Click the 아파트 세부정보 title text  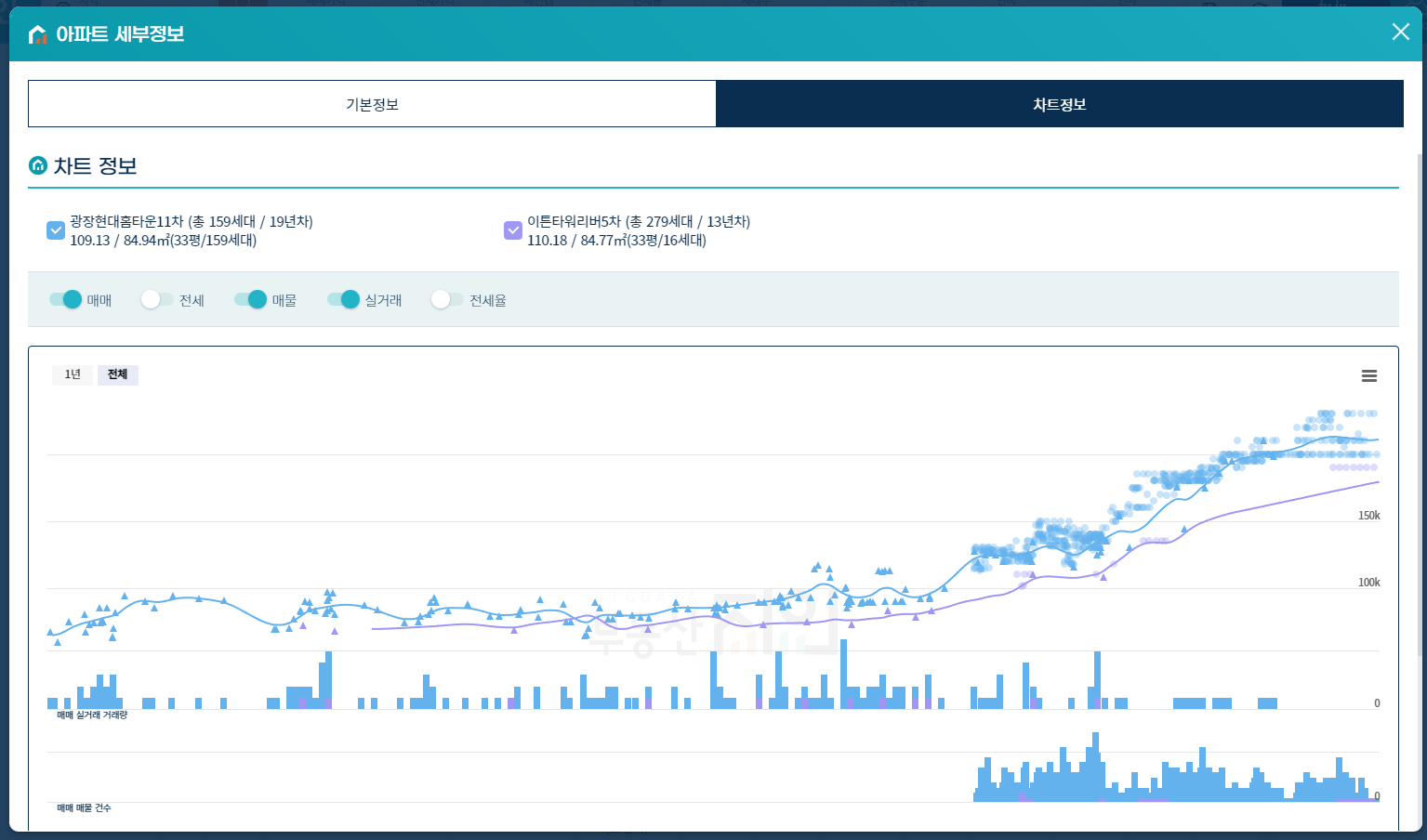click(120, 34)
